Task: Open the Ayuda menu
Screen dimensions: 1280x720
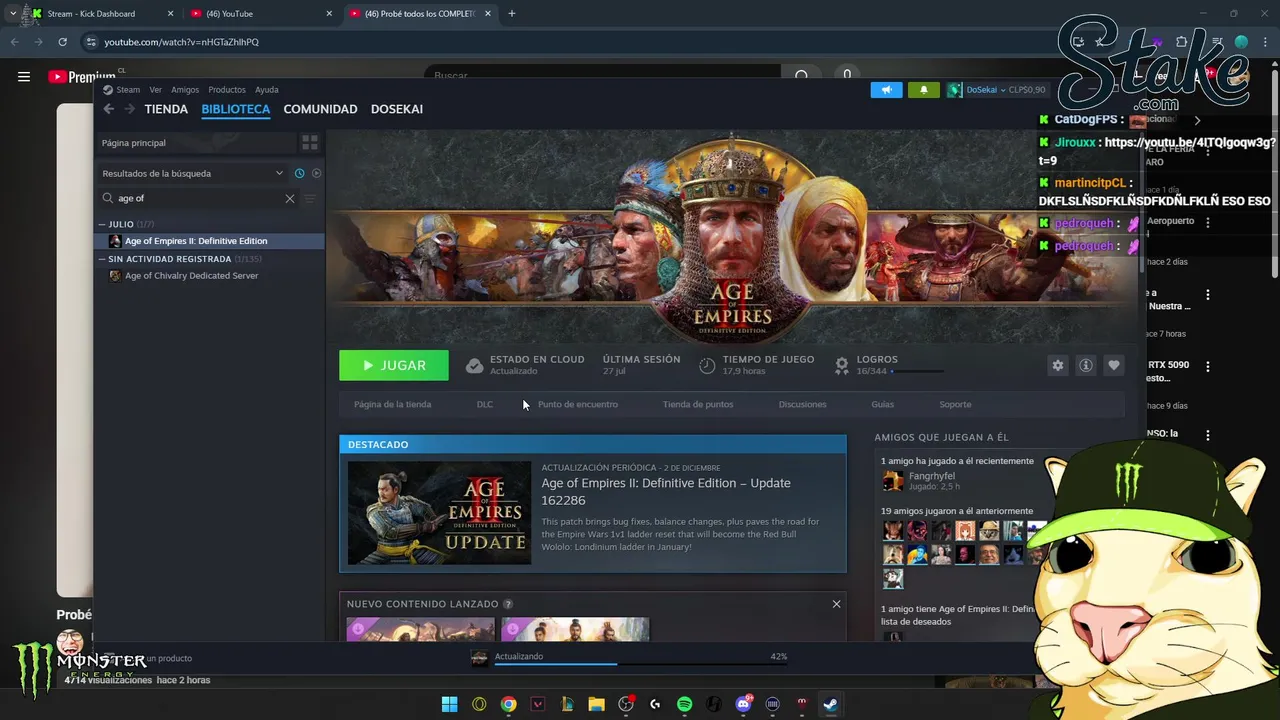Action: [x=266, y=90]
